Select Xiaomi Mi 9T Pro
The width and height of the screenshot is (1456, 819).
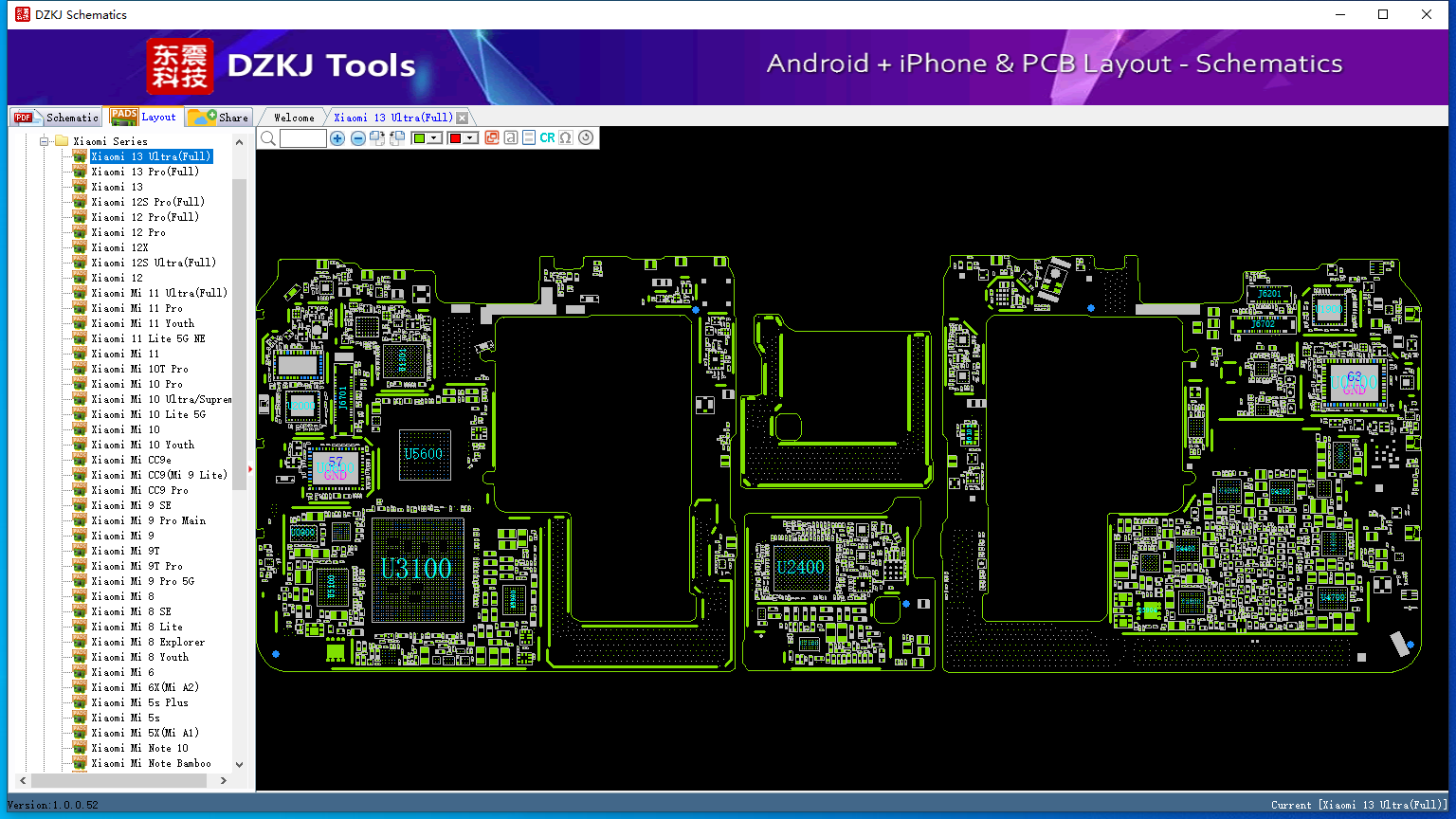coord(136,566)
